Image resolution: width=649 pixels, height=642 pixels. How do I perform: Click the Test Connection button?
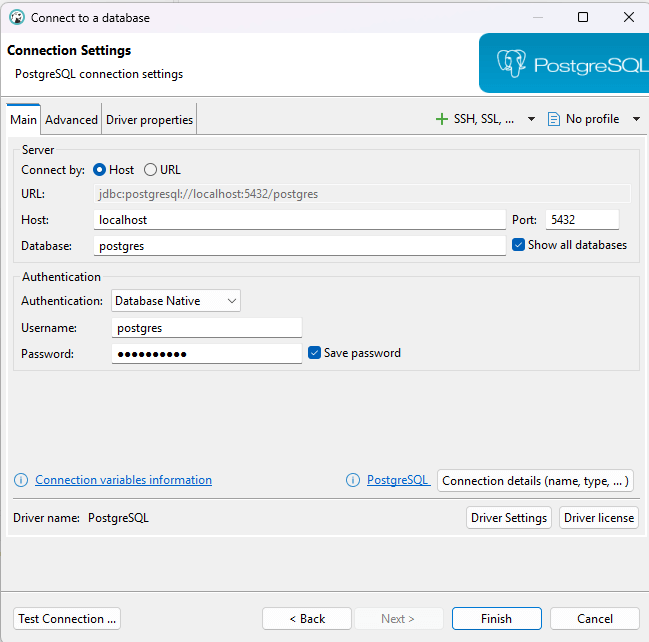pos(67,619)
